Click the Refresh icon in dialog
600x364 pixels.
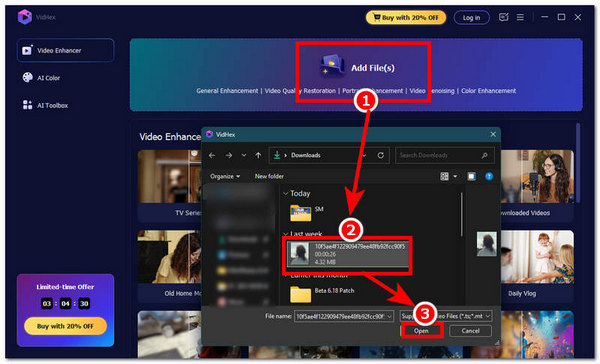(381, 155)
